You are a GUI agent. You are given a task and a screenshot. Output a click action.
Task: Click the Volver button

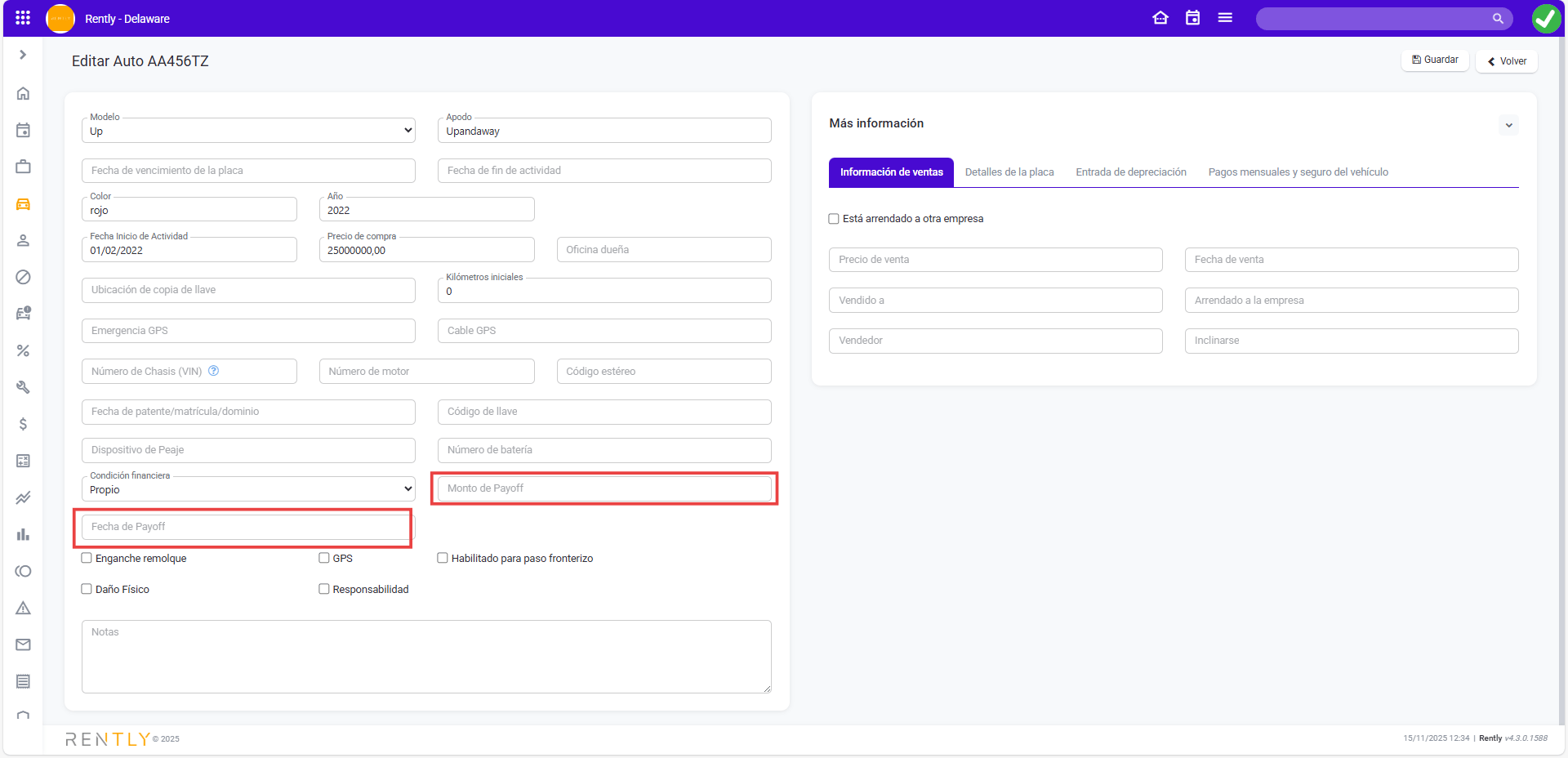pyautogui.click(x=1507, y=61)
